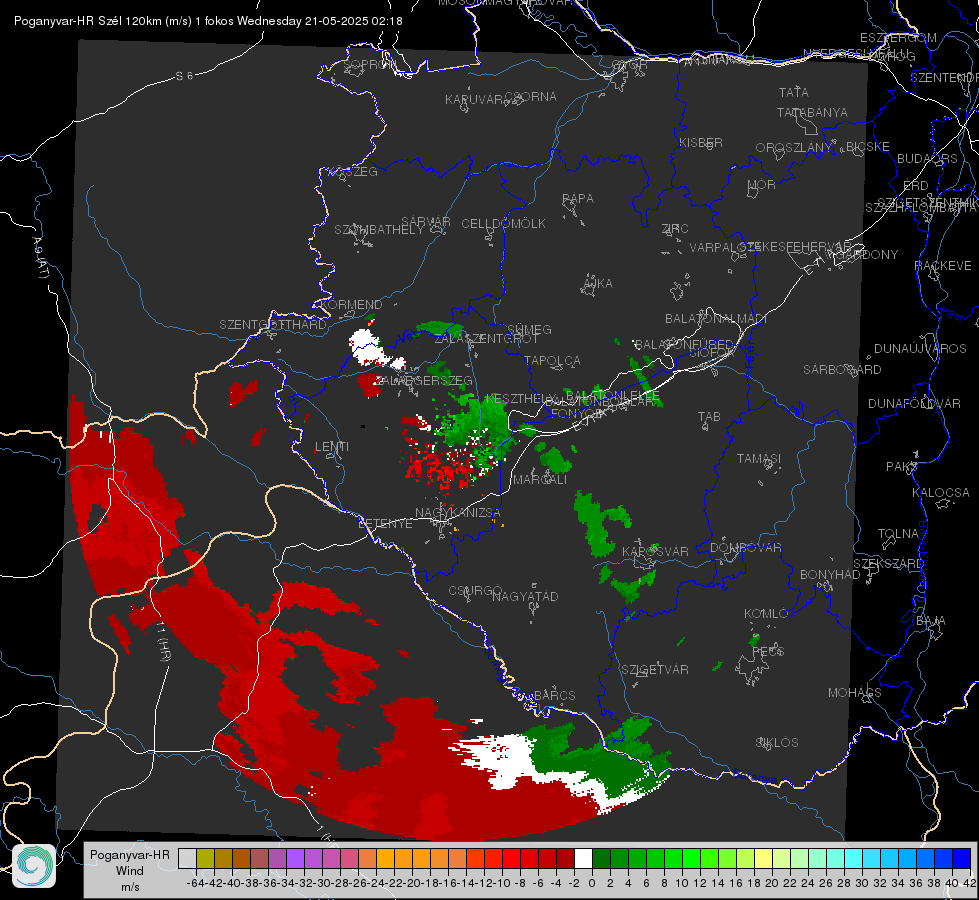Viewport: 979px width, 900px height.
Task: Click the KÖRMEND town label
Action: coord(350,305)
